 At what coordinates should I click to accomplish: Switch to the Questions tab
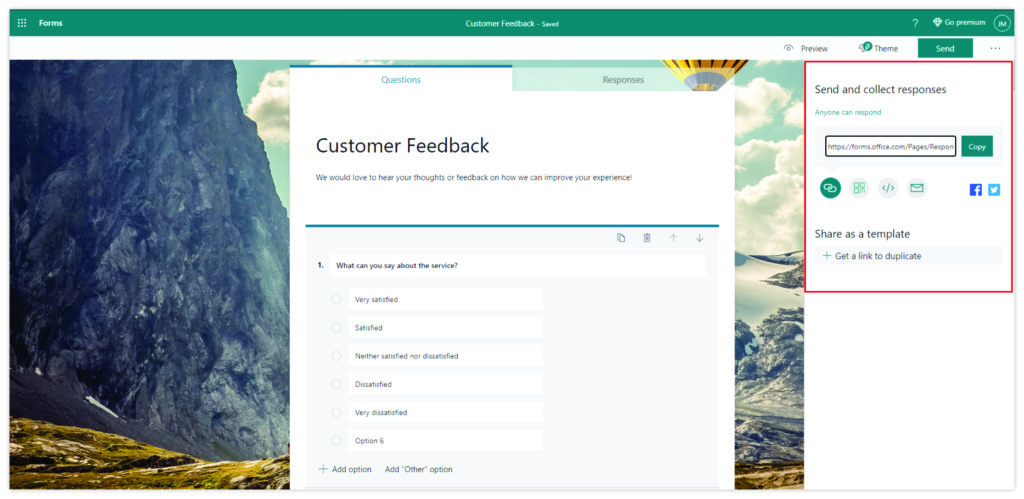tap(401, 80)
